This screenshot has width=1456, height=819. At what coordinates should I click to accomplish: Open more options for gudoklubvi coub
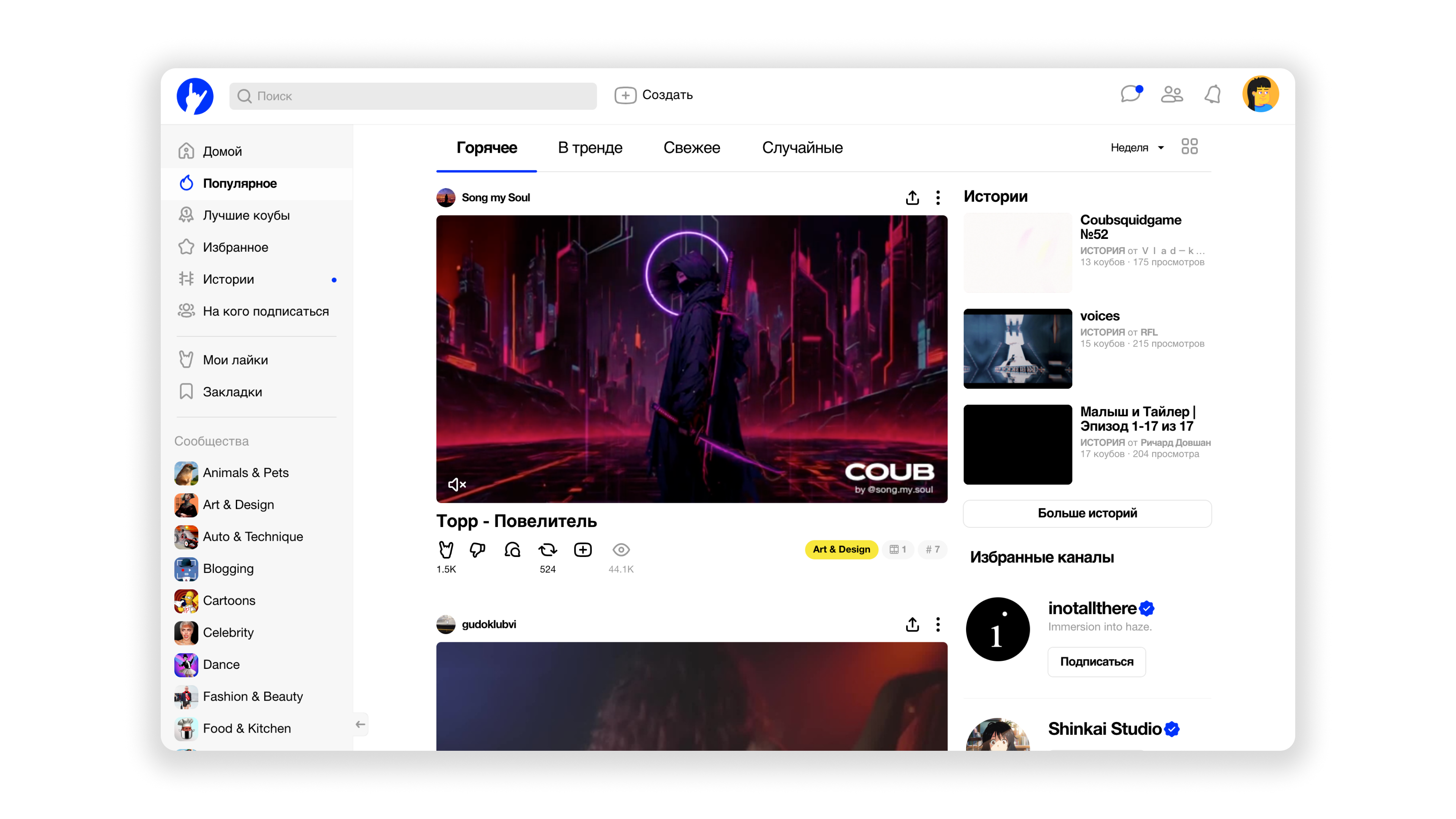click(938, 624)
